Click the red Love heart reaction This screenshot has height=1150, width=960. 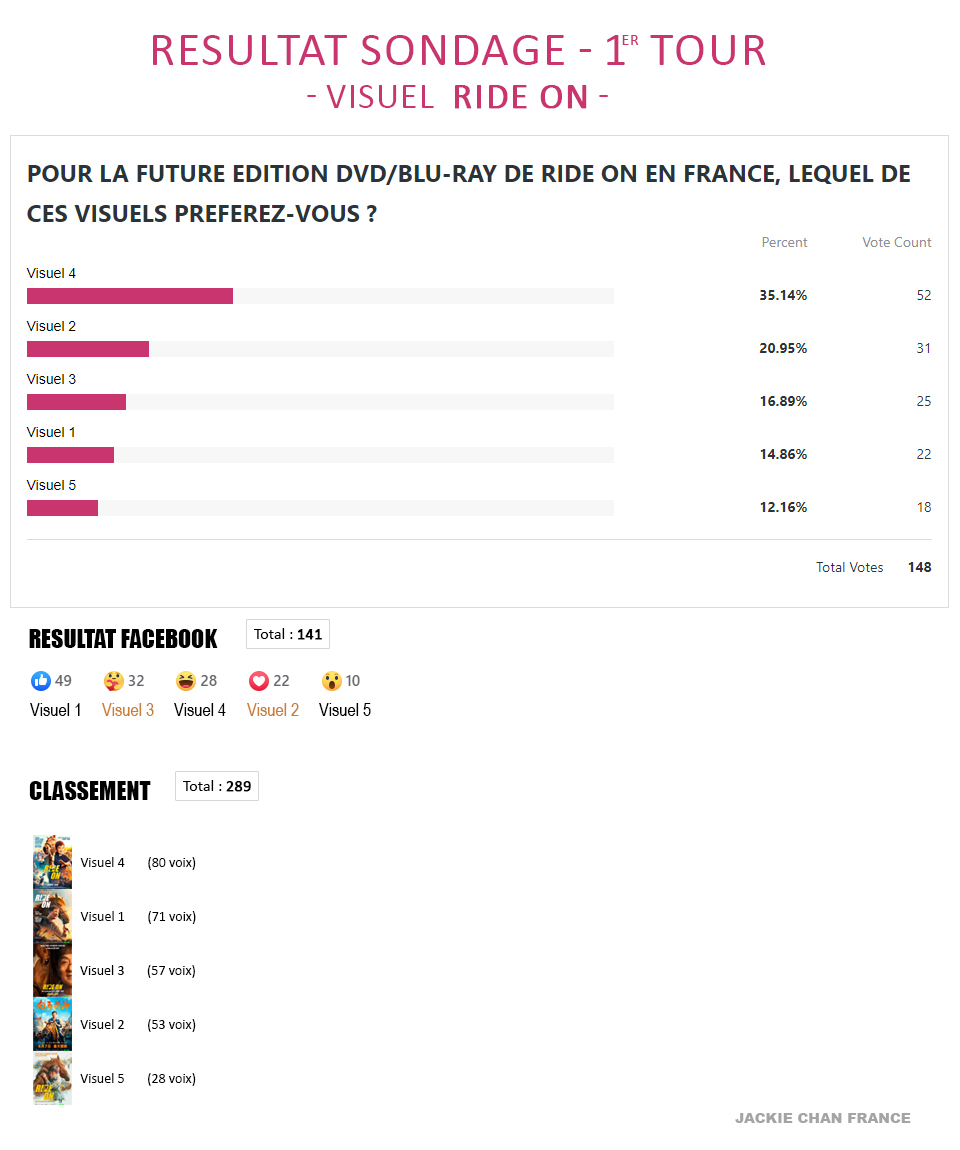(x=259, y=681)
